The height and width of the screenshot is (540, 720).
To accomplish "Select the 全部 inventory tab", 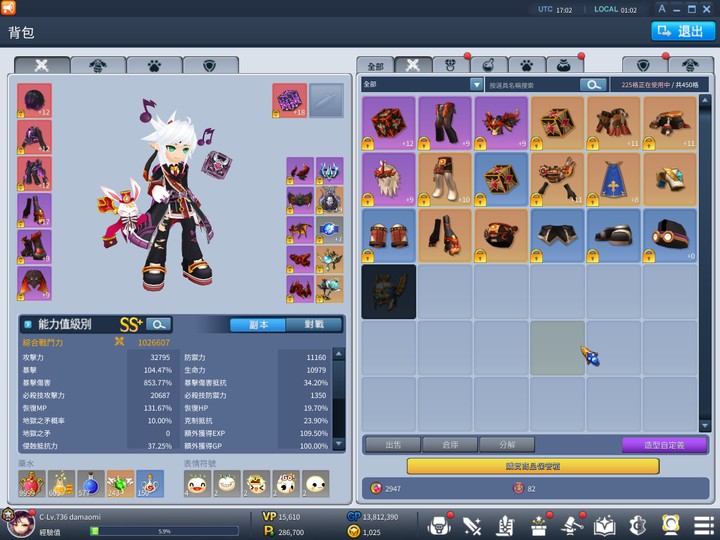I will click(x=375, y=66).
